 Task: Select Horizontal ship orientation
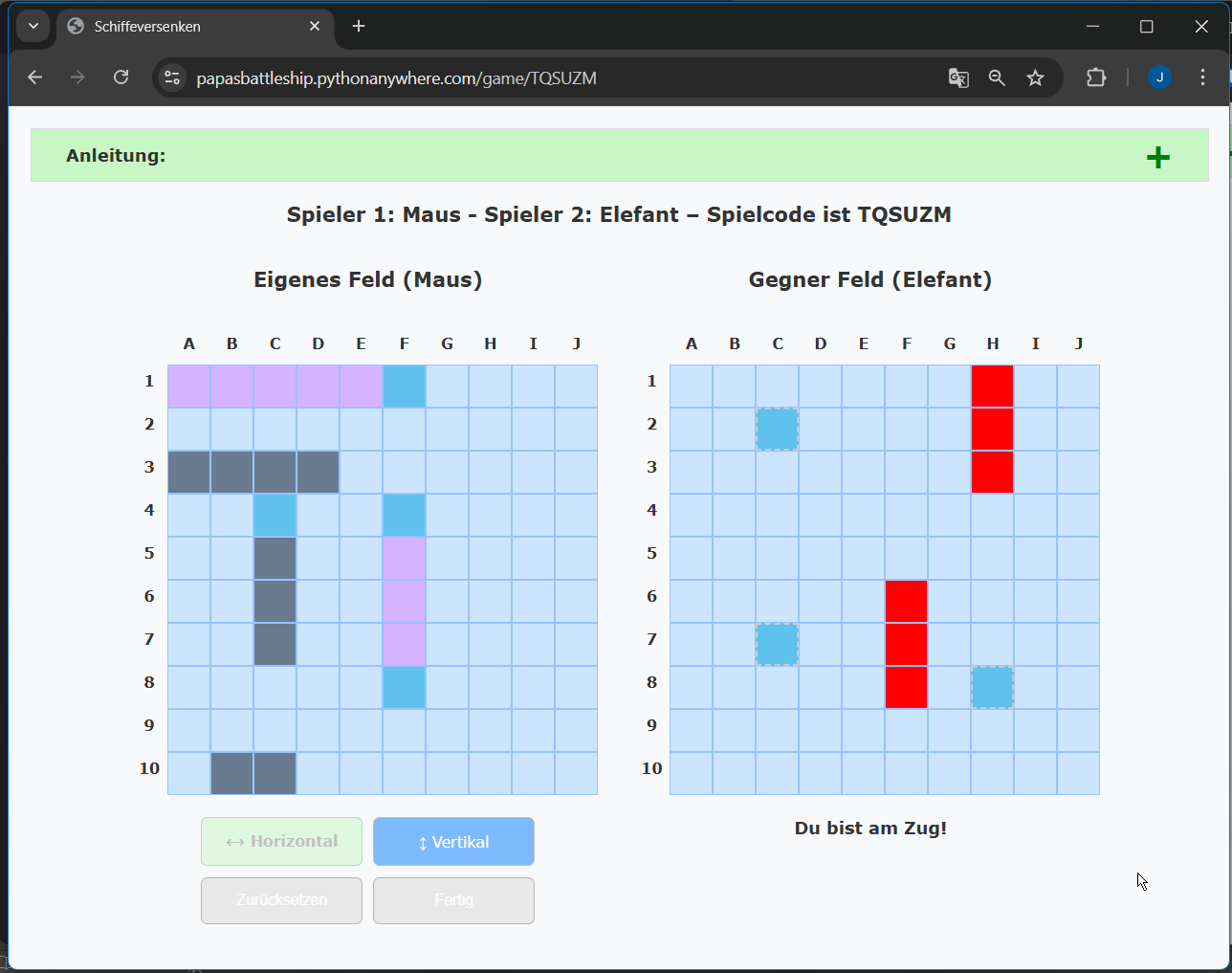click(x=281, y=842)
